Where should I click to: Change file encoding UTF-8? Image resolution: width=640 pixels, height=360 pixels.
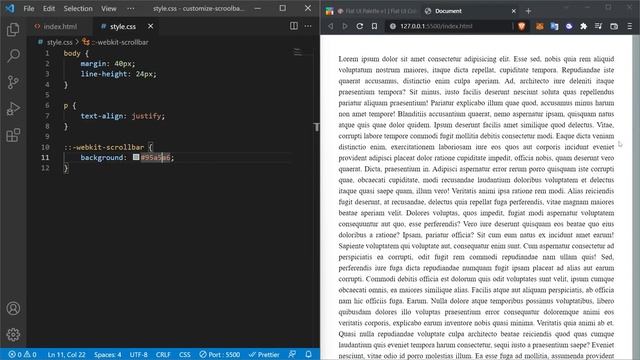click(x=139, y=354)
